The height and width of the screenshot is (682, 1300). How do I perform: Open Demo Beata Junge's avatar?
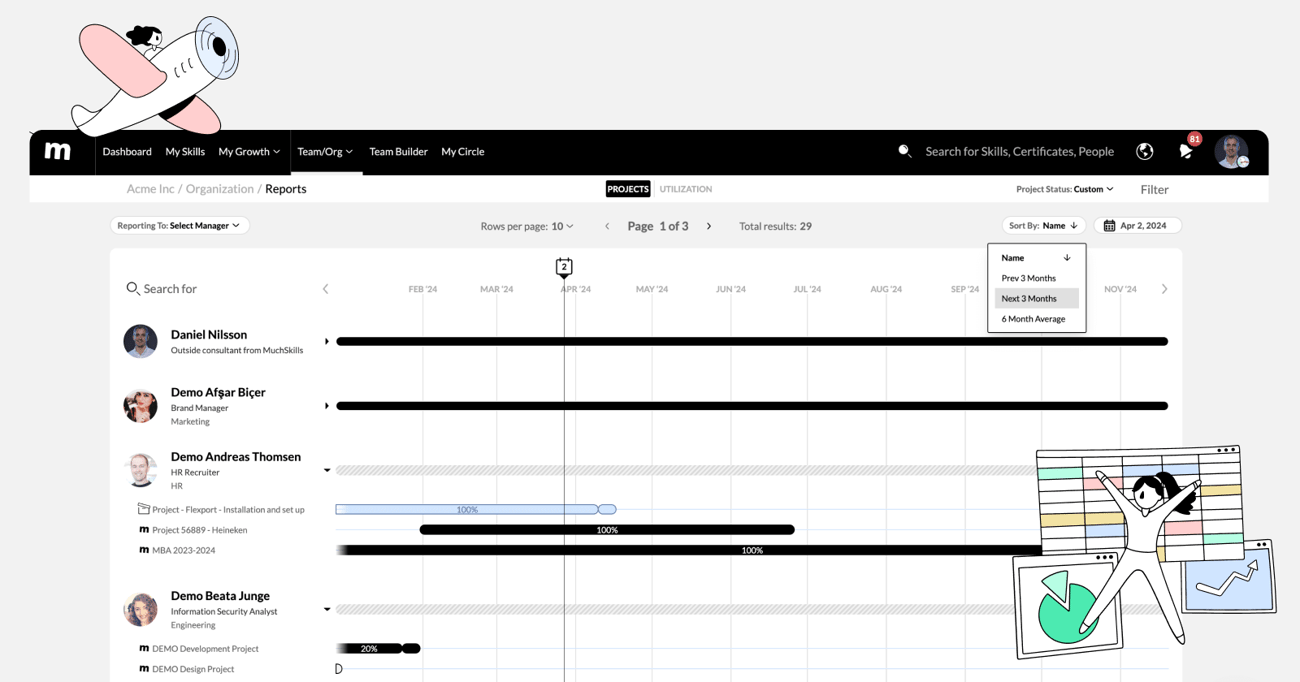click(140, 609)
